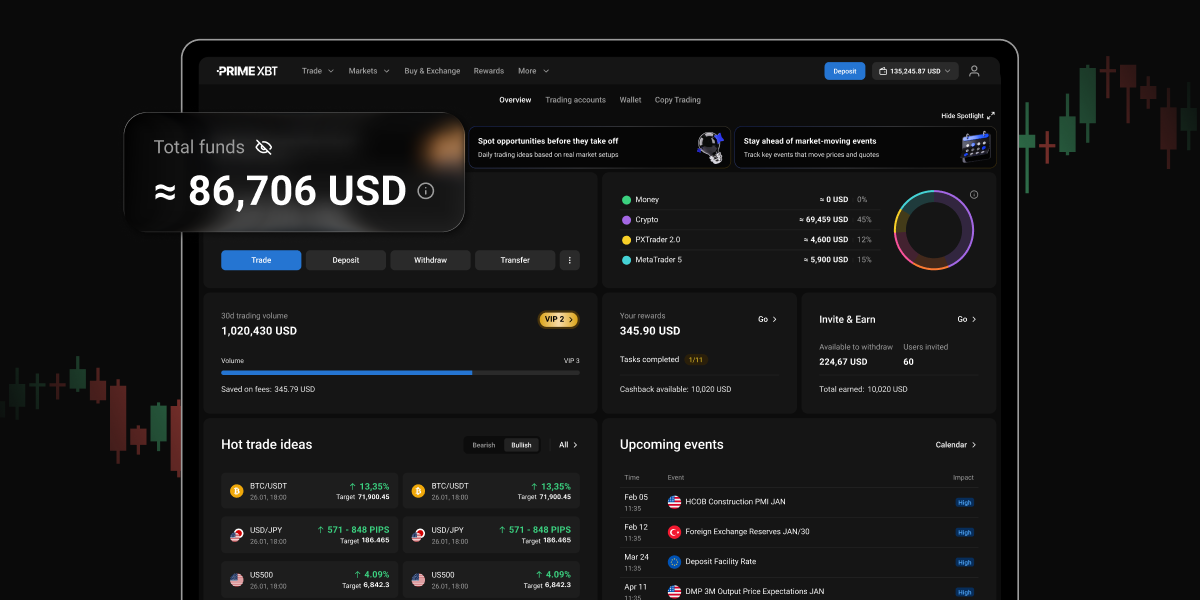Switch to the Overview tab
Screen dimensions: 1200x600
(515, 100)
